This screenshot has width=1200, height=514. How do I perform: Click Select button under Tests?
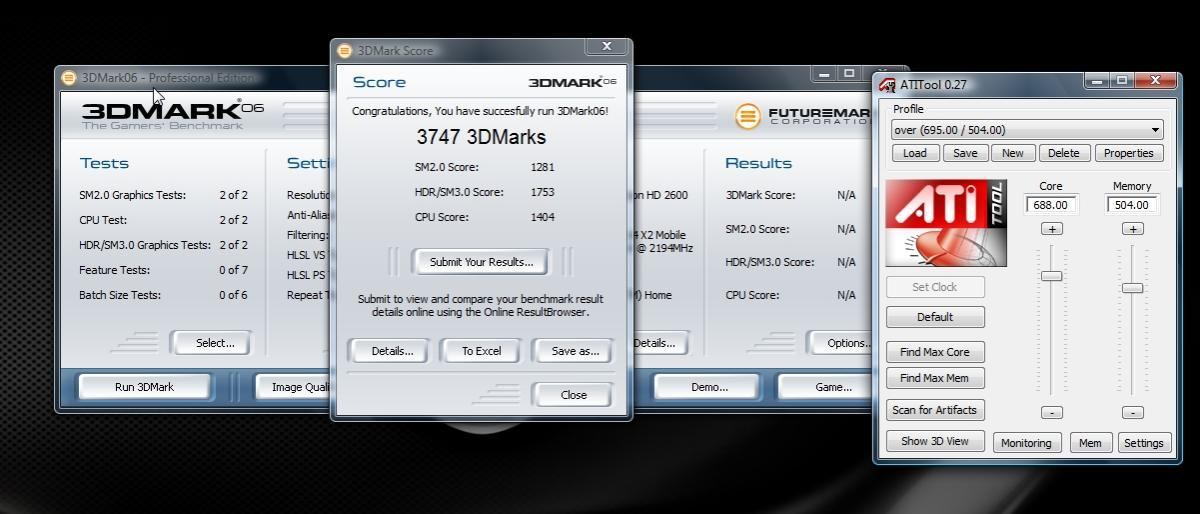coord(213,343)
